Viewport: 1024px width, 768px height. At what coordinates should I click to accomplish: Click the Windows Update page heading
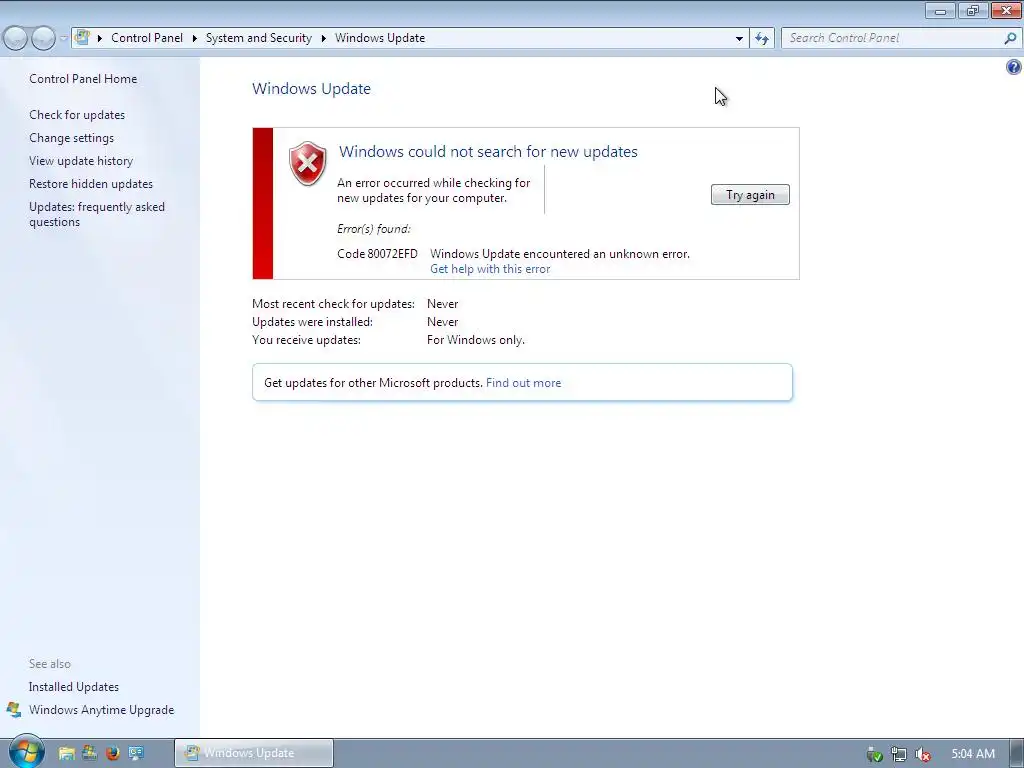click(x=312, y=89)
